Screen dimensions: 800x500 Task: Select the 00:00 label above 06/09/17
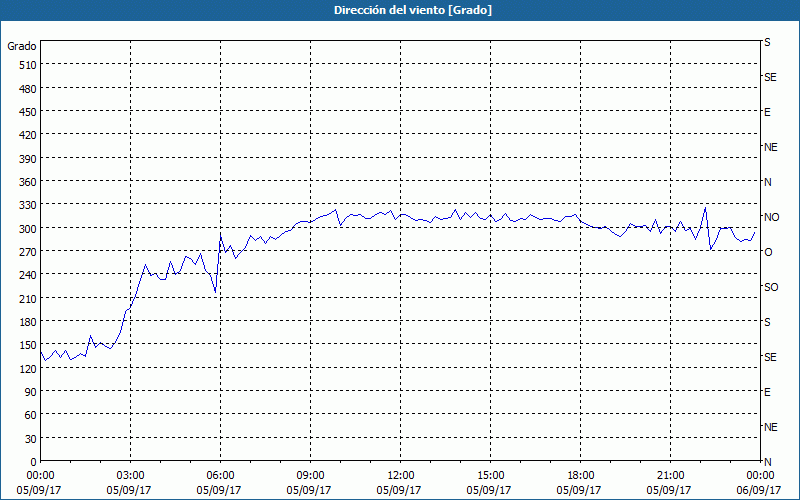coord(760,476)
